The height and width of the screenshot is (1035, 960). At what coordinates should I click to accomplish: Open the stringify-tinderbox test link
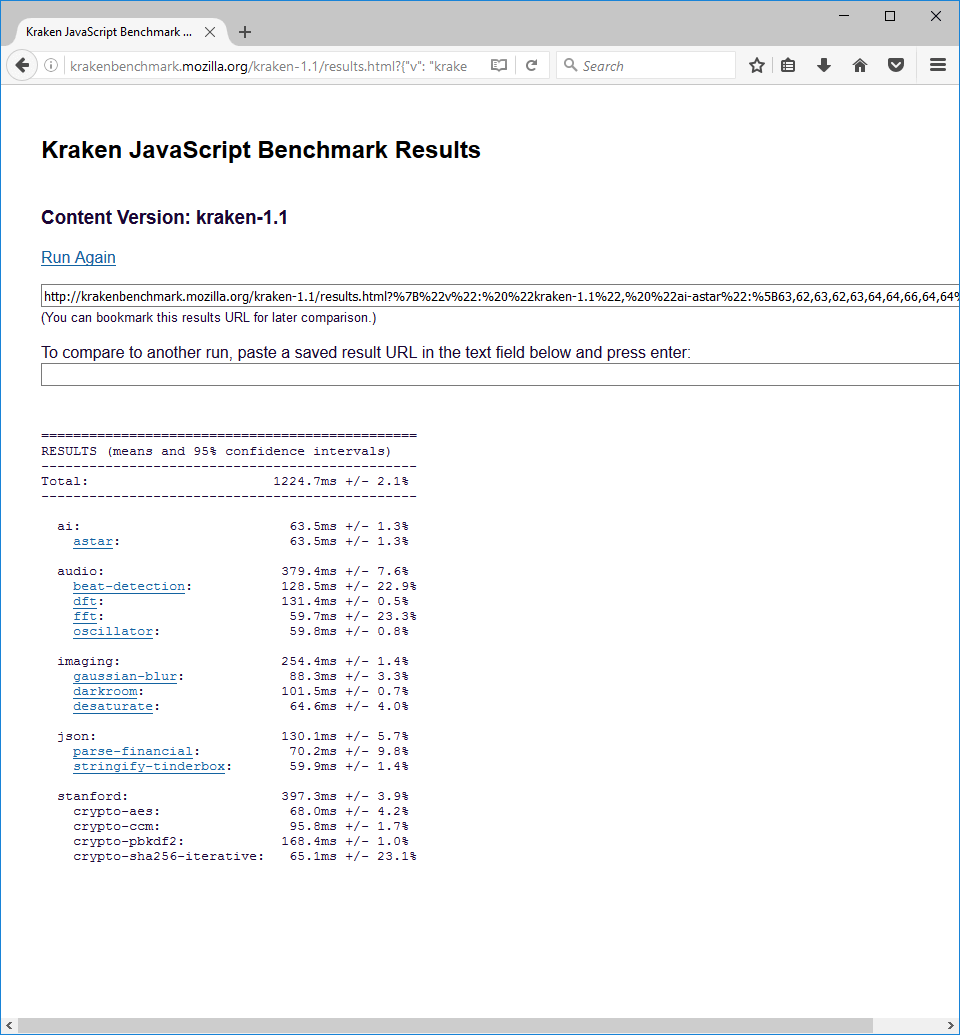point(149,766)
